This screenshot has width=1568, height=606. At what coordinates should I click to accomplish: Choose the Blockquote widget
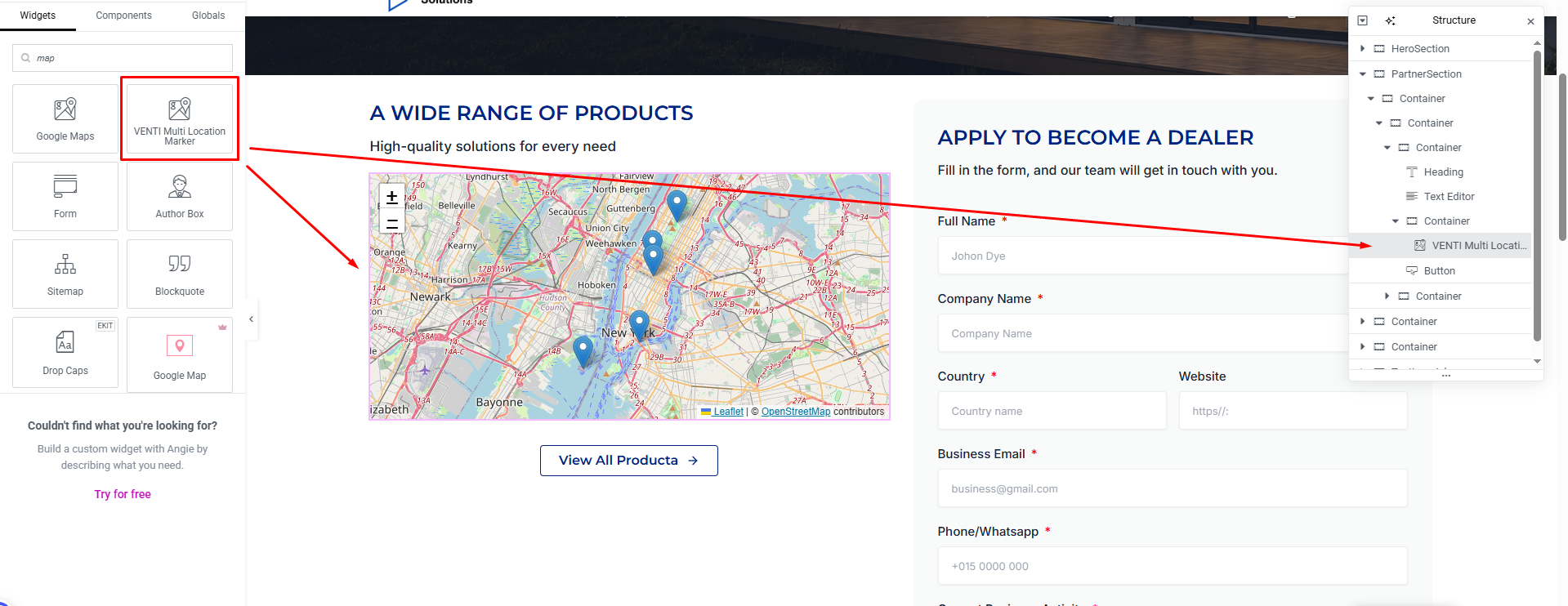click(180, 274)
